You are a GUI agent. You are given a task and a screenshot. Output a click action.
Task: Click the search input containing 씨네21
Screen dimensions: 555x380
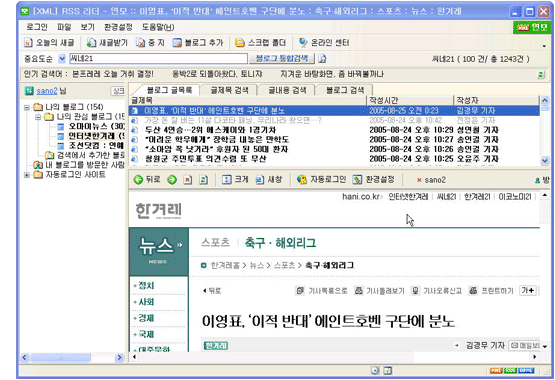coord(158,59)
